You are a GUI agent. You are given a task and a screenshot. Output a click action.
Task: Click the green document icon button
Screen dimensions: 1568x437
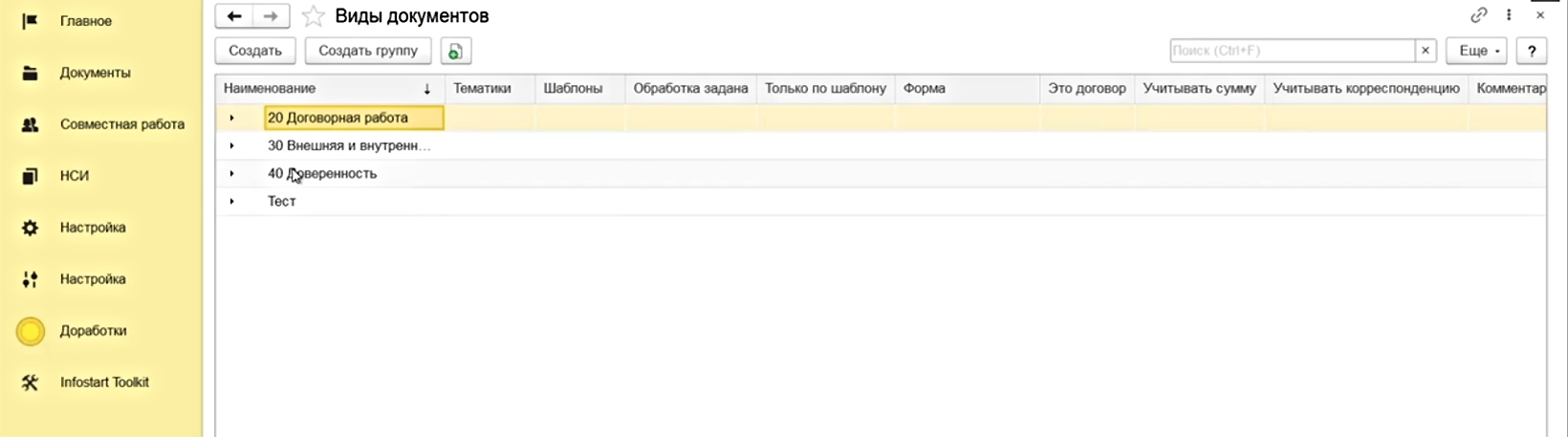[x=456, y=51]
